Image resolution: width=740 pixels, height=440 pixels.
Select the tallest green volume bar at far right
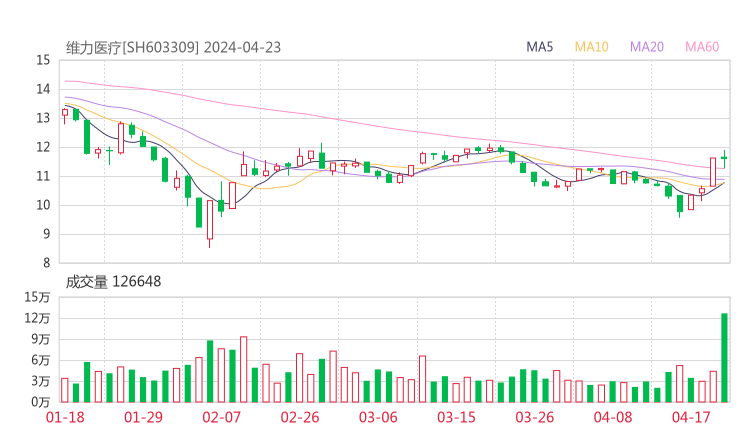click(x=724, y=358)
